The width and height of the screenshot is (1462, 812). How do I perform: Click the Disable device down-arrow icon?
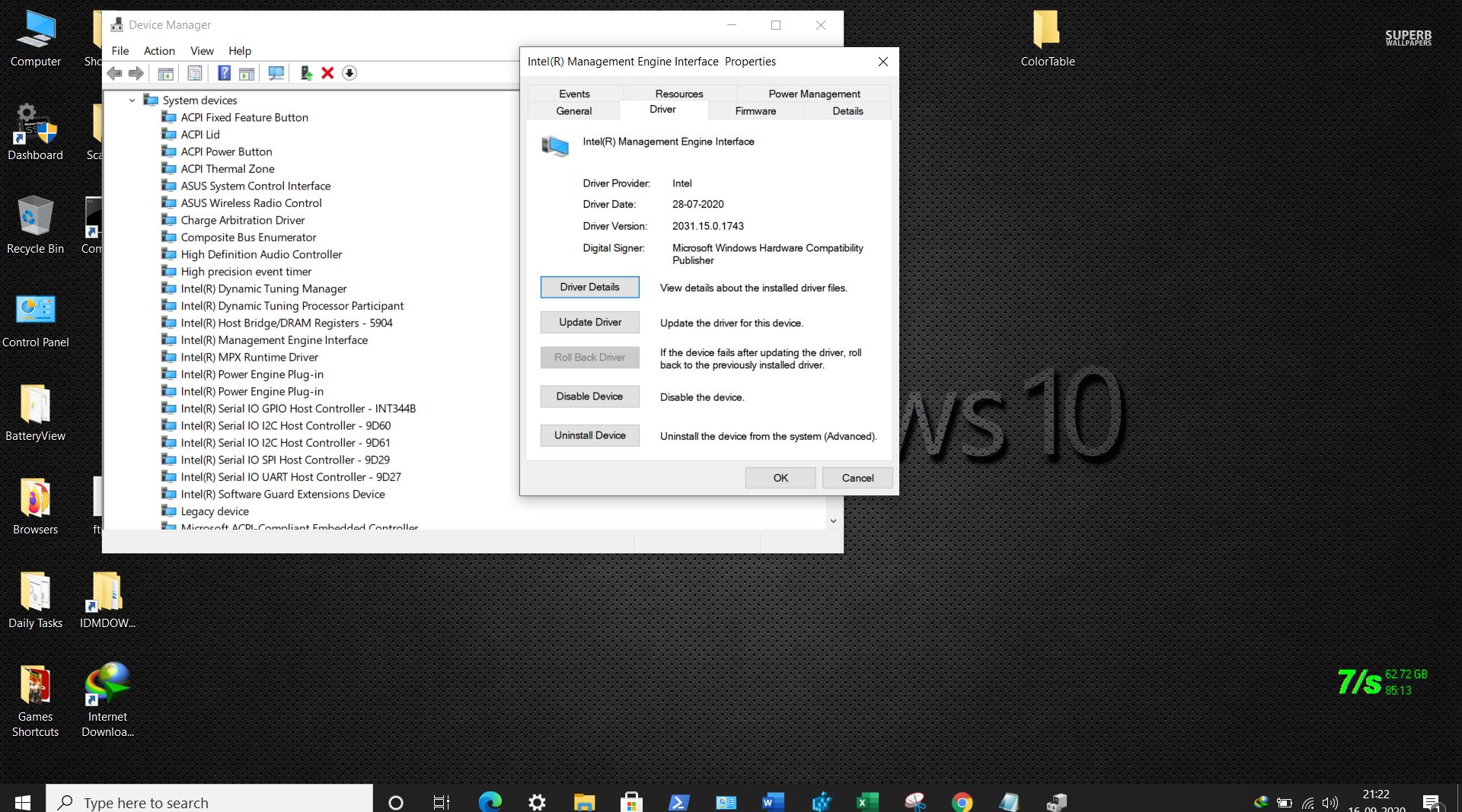pos(350,73)
